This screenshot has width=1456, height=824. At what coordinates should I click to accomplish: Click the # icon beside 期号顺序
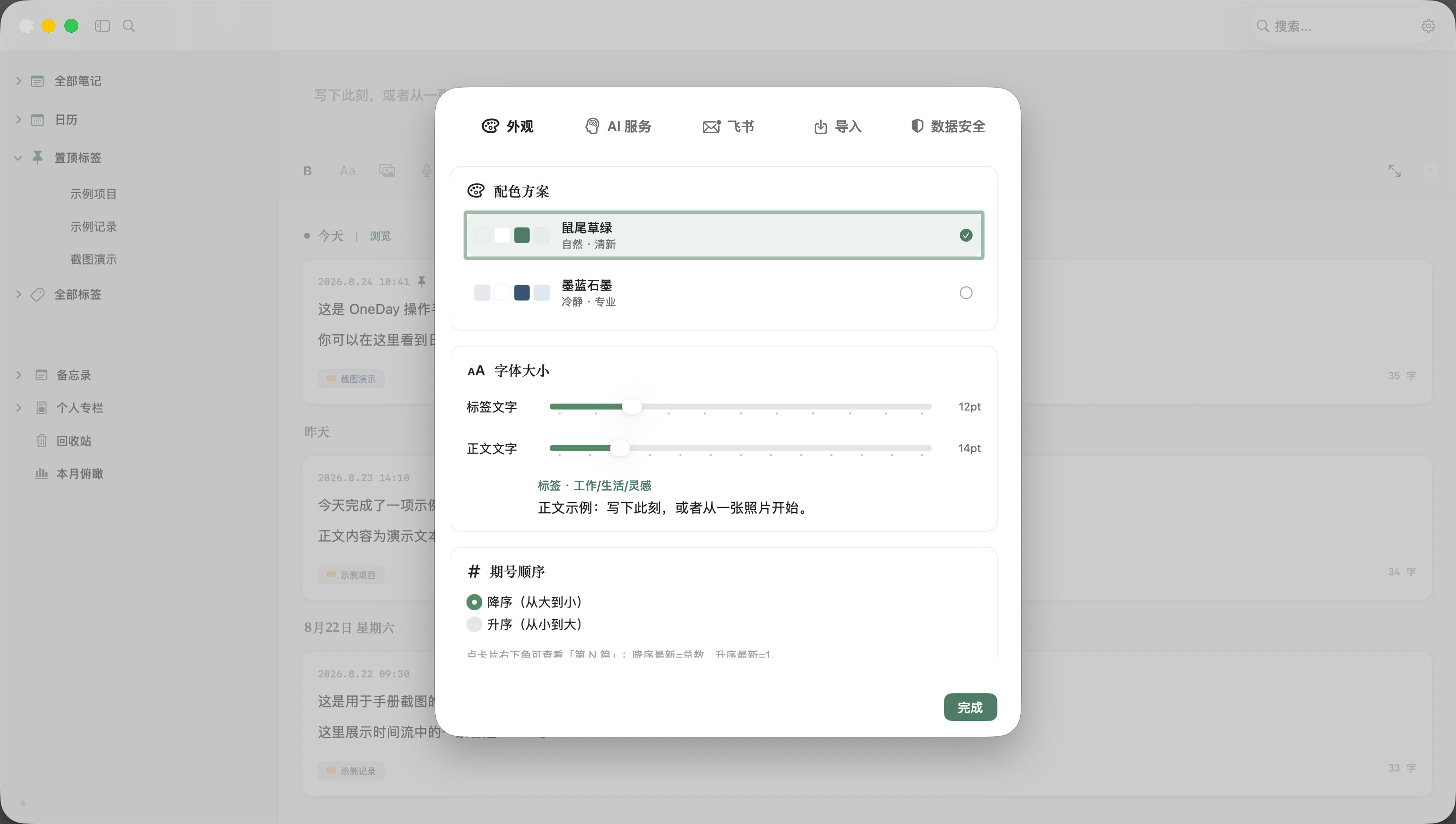tap(474, 571)
